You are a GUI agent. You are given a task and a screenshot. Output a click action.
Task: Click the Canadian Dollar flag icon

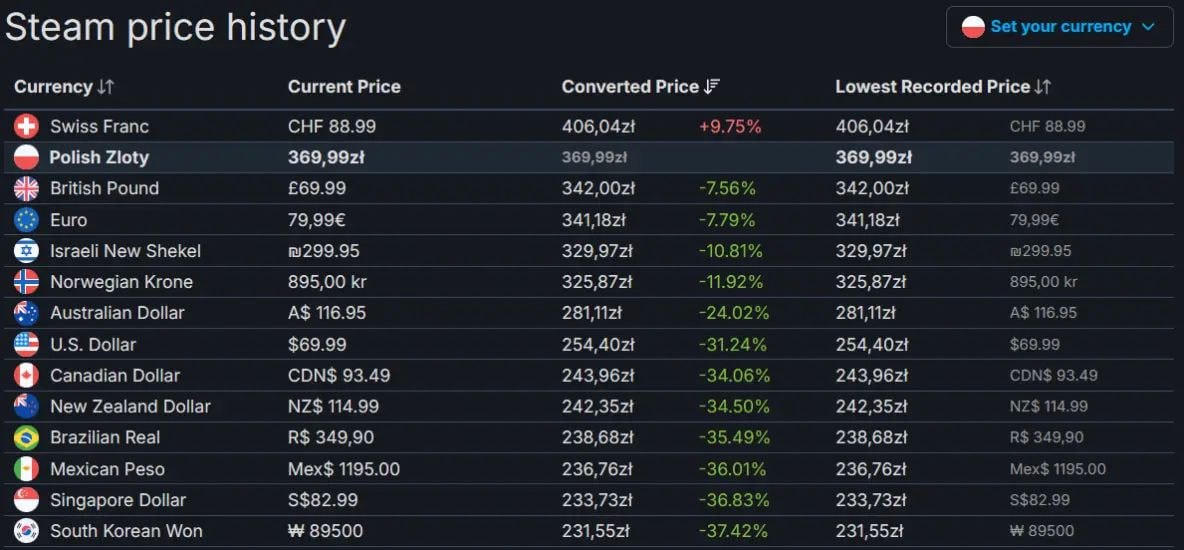tap(26, 376)
